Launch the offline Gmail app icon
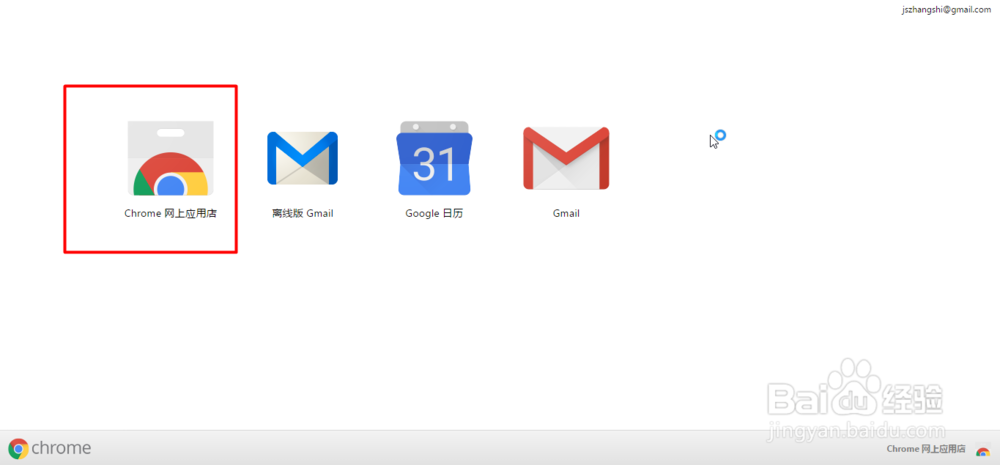 (302, 158)
